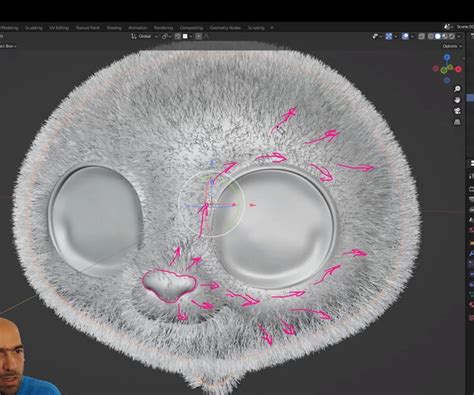Open the snapping options dropdown
The height and width of the screenshot is (395, 474).
point(188,36)
